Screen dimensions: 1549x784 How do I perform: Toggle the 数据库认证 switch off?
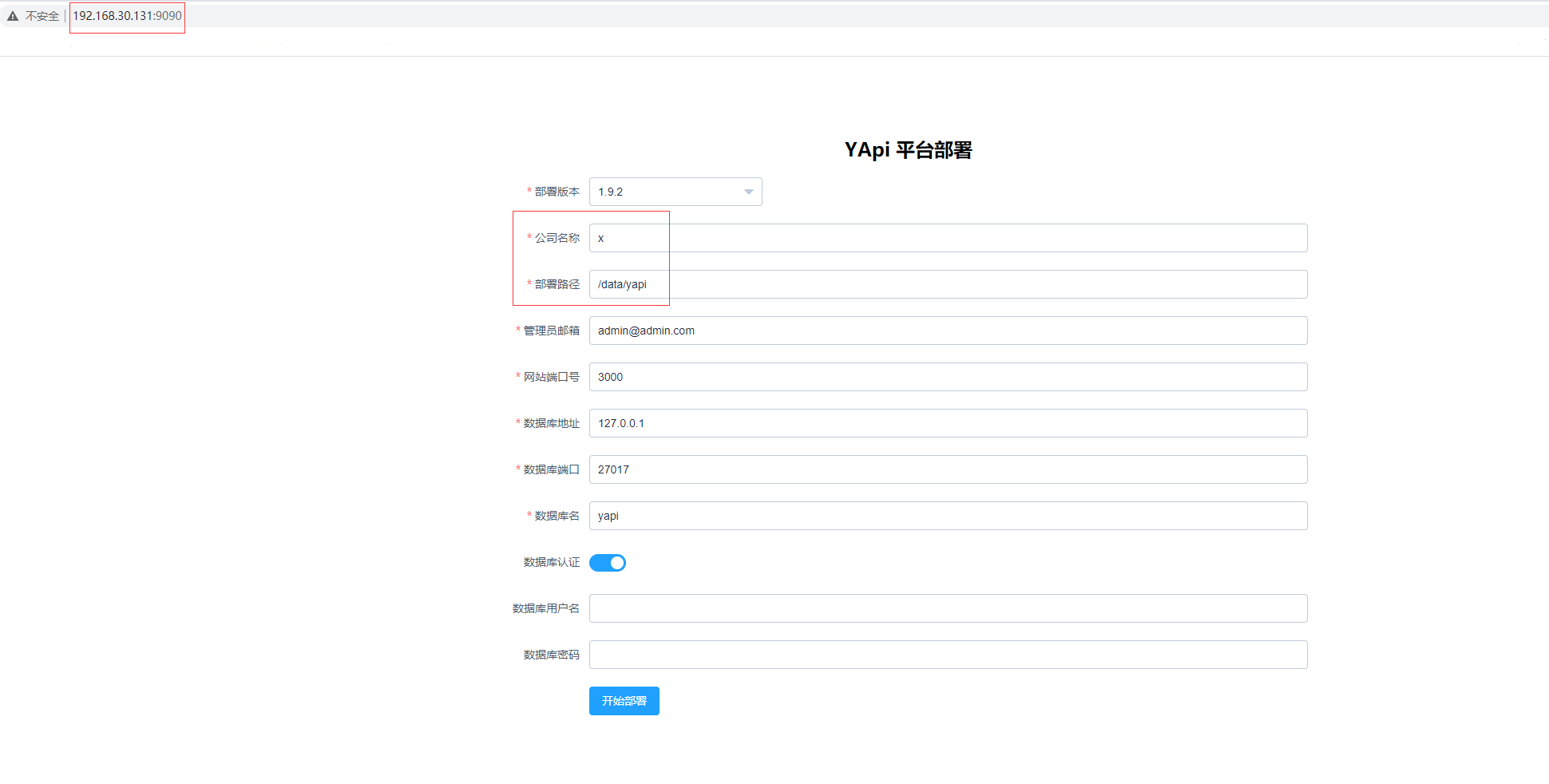coord(608,563)
